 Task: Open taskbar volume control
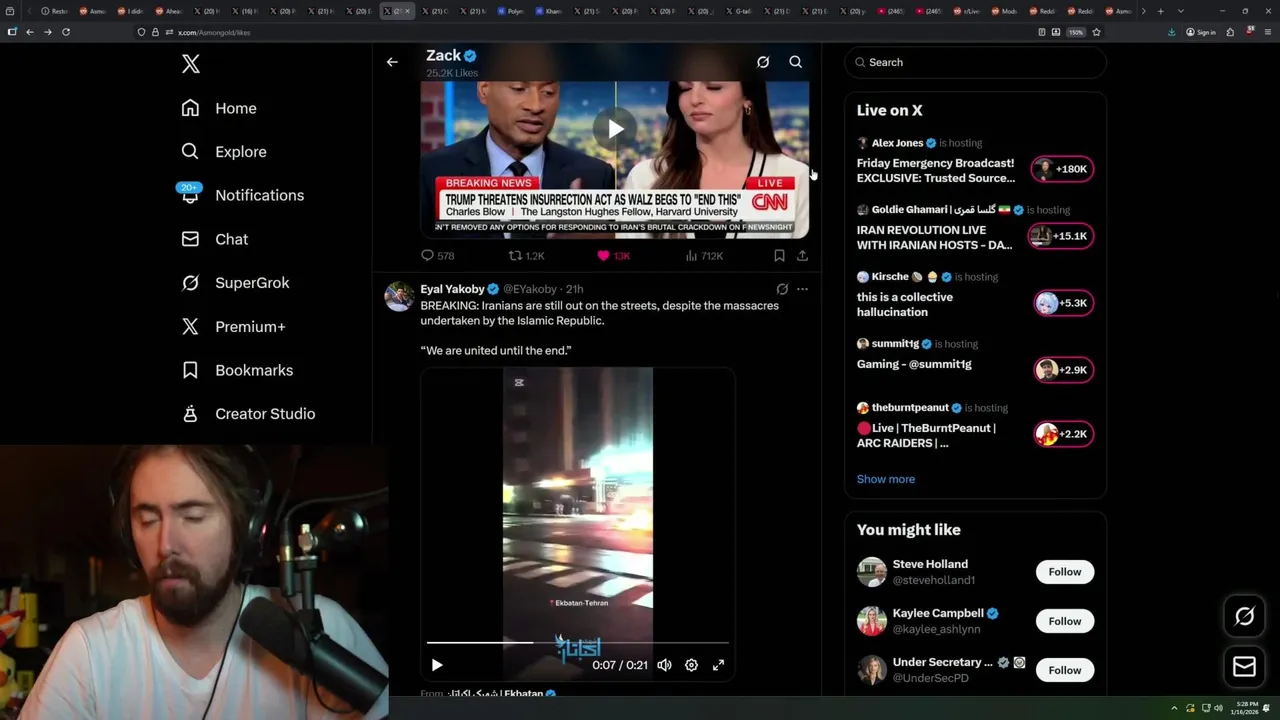click(1218, 708)
